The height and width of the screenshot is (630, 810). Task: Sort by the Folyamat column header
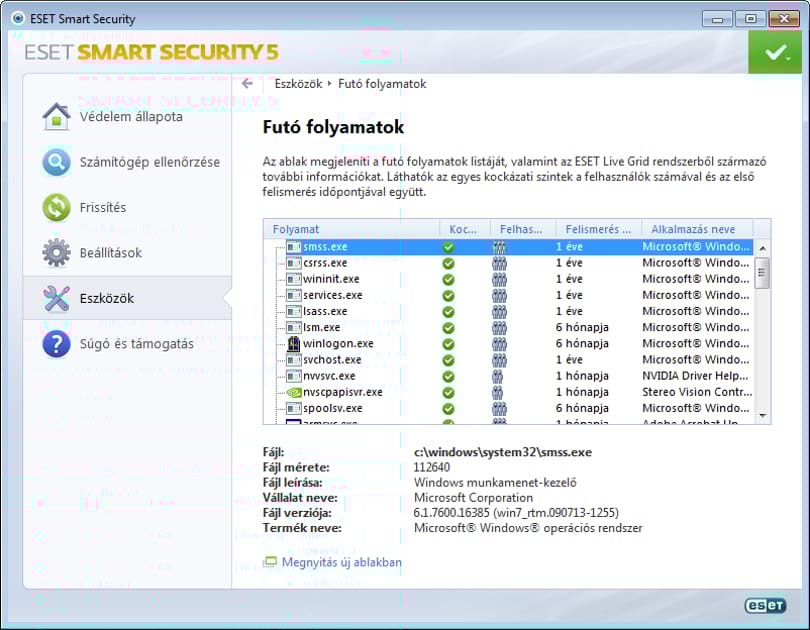point(352,229)
